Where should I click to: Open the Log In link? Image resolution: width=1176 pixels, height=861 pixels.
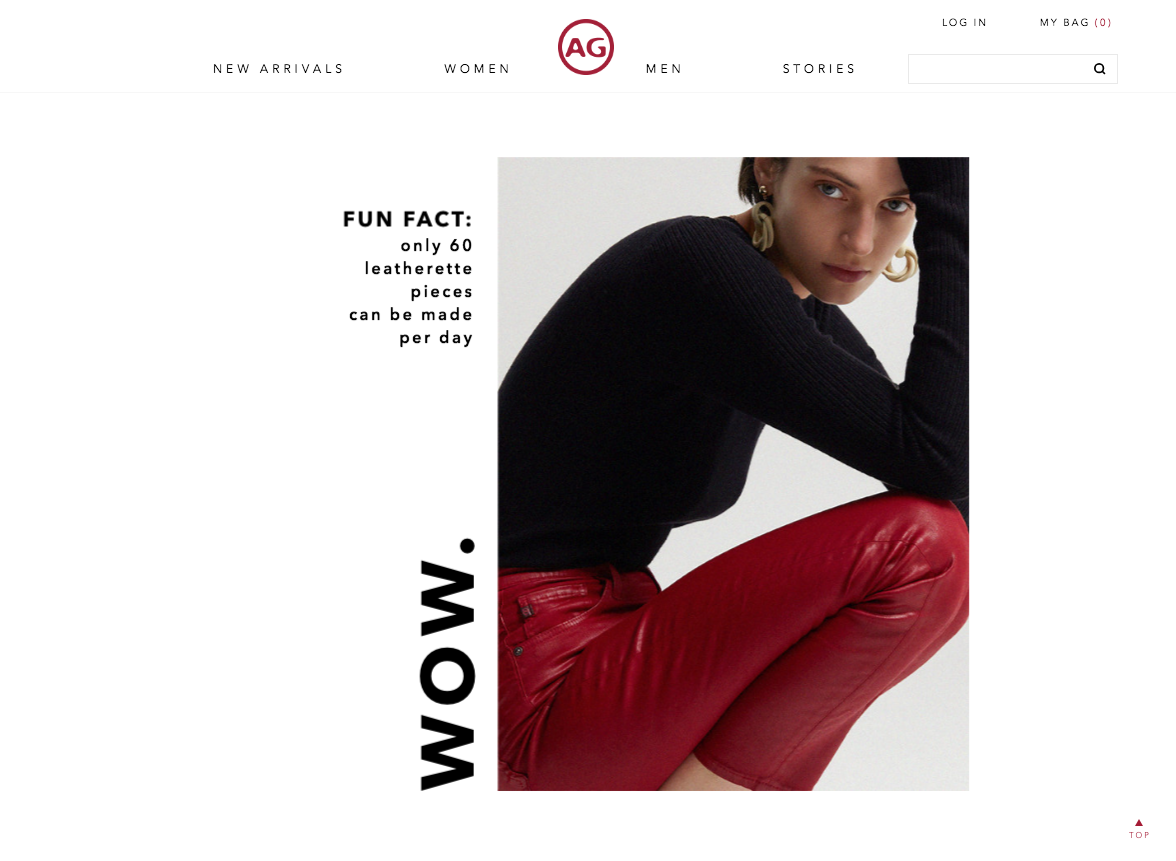click(964, 22)
